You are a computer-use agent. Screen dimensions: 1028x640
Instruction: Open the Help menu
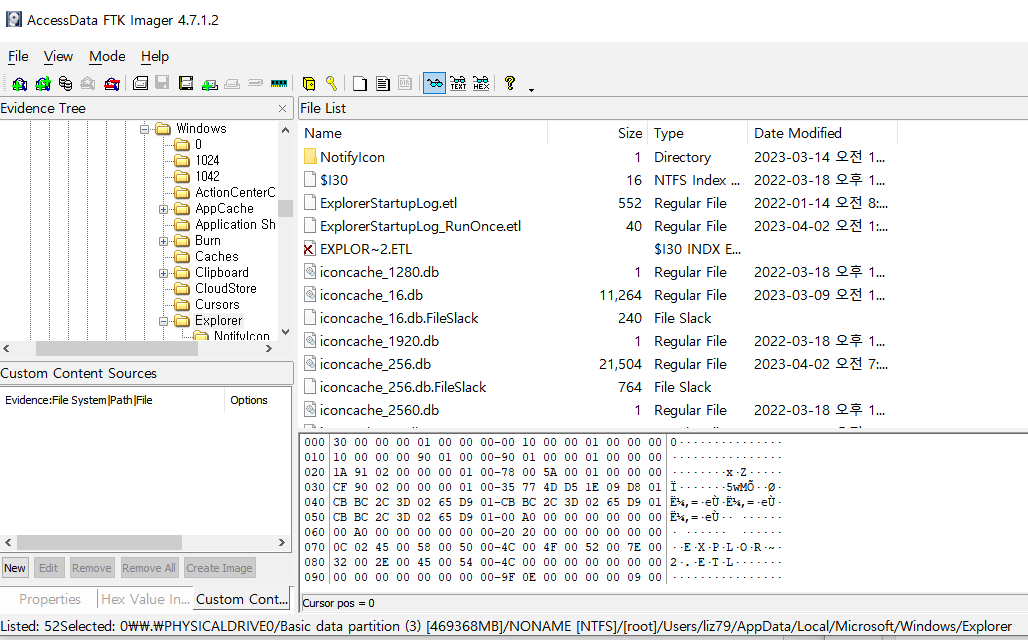(x=155, y=56)
